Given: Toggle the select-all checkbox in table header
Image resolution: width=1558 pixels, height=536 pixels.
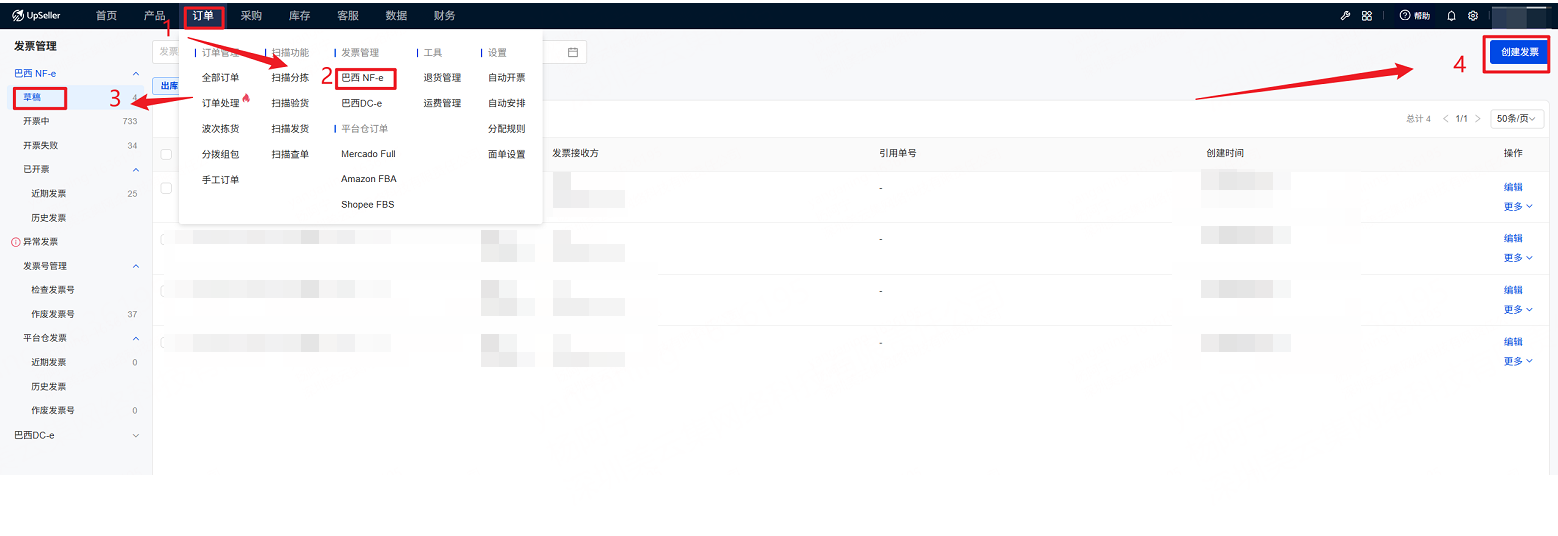Looking at the screenshot, I should [166, 154].
